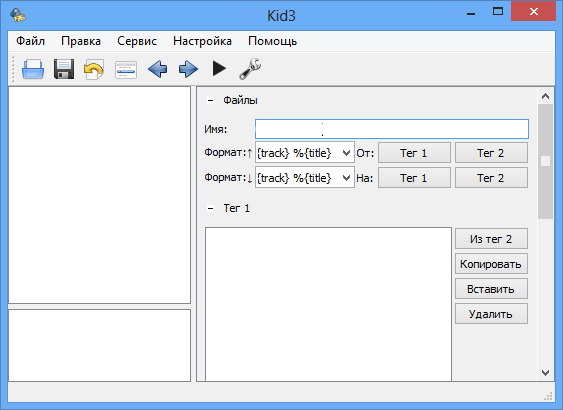Click the Удалить button

click(x=491, y=314)
